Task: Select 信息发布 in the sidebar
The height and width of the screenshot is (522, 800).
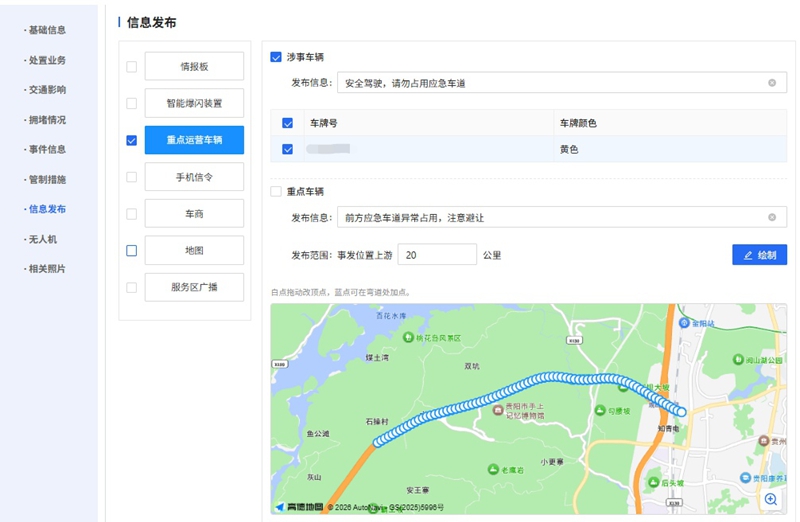Action: [x=46, y=209]
